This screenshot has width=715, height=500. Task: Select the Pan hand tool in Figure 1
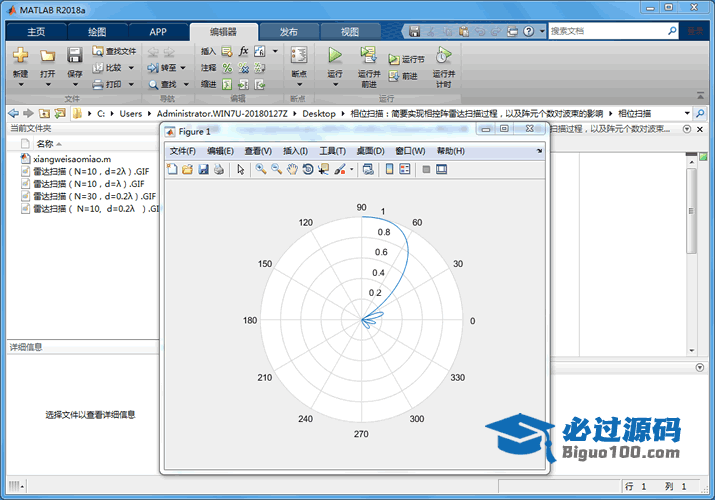pyautogui.click(x=292, y=170)
